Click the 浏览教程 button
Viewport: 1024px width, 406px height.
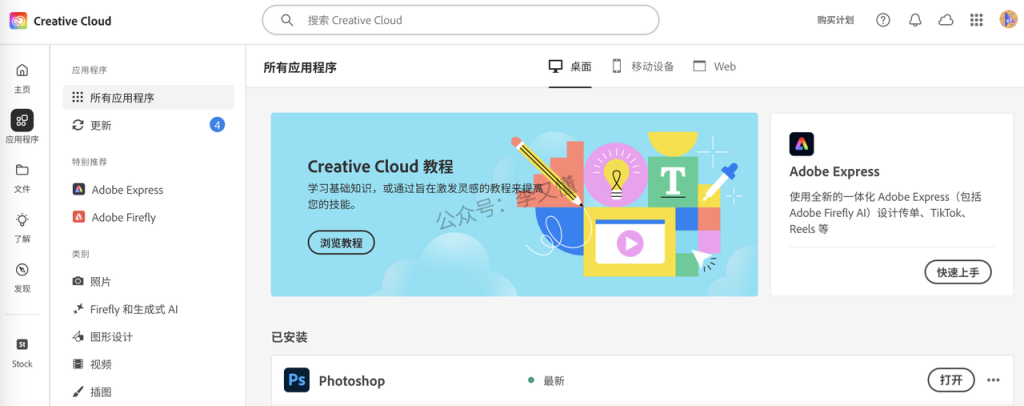pyautogui.click(x=341, y=242)
